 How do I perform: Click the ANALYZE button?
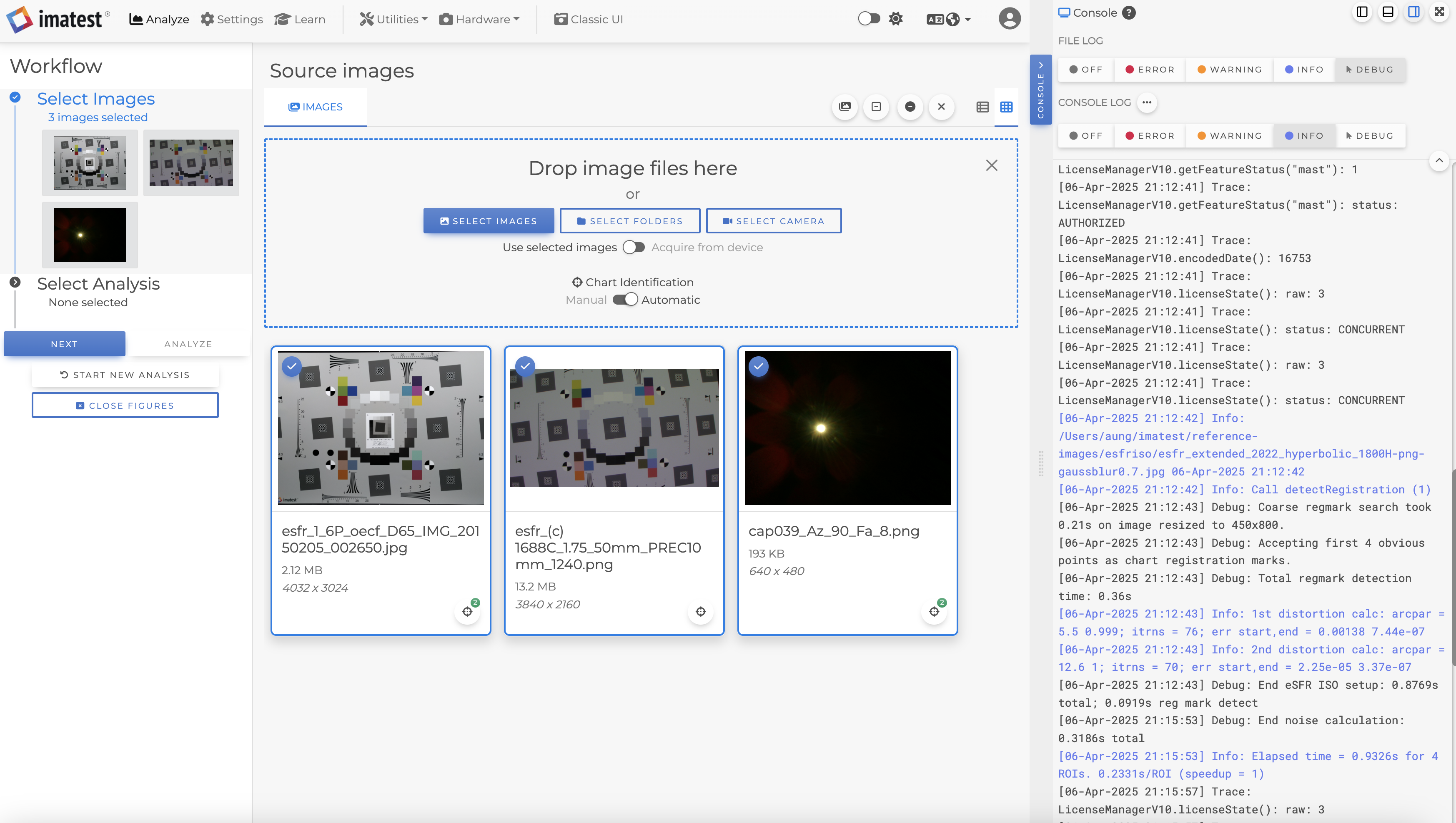[188, 344]
